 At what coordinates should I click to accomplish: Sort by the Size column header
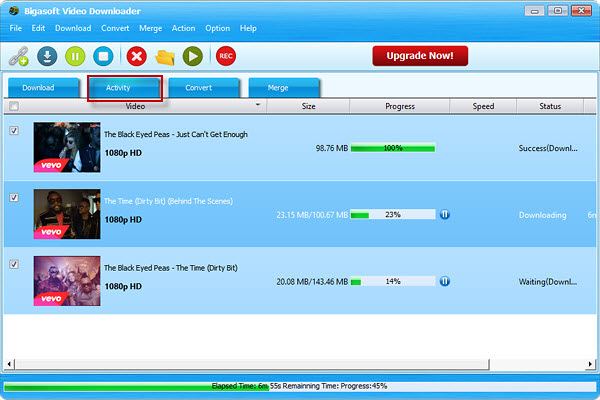point(308,106)
